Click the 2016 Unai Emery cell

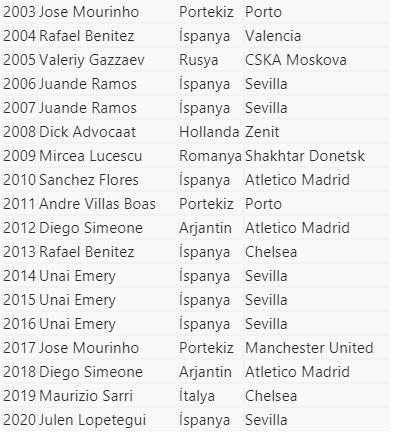[59, 324]
